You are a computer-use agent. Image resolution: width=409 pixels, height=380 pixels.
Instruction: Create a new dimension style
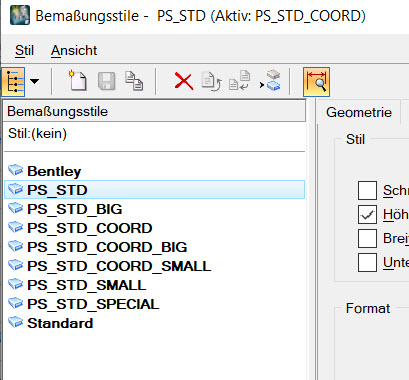(78, 80)
